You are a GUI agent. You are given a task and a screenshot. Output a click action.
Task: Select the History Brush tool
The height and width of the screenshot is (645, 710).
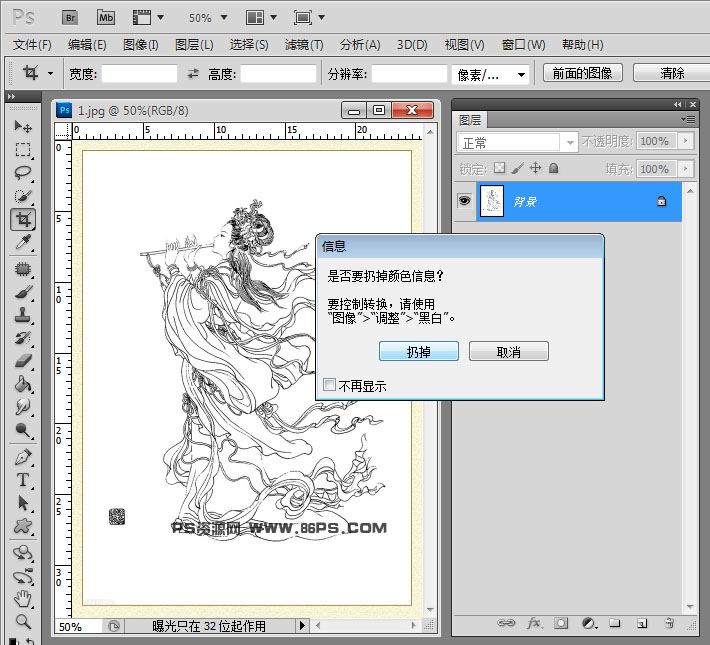point(23,338)
